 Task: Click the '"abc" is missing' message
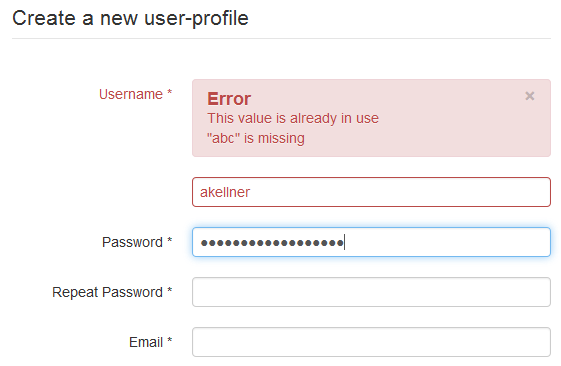pos(256,138)
